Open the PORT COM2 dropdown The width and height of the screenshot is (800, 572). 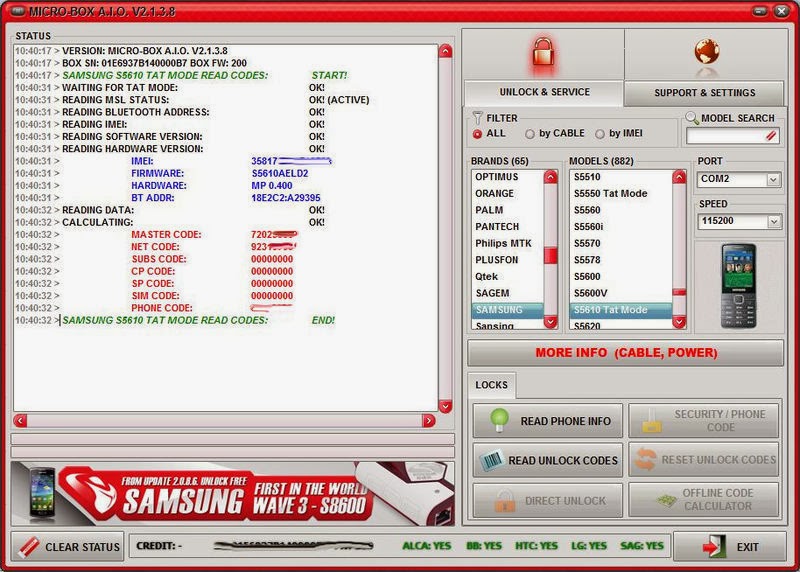(773, 179)
